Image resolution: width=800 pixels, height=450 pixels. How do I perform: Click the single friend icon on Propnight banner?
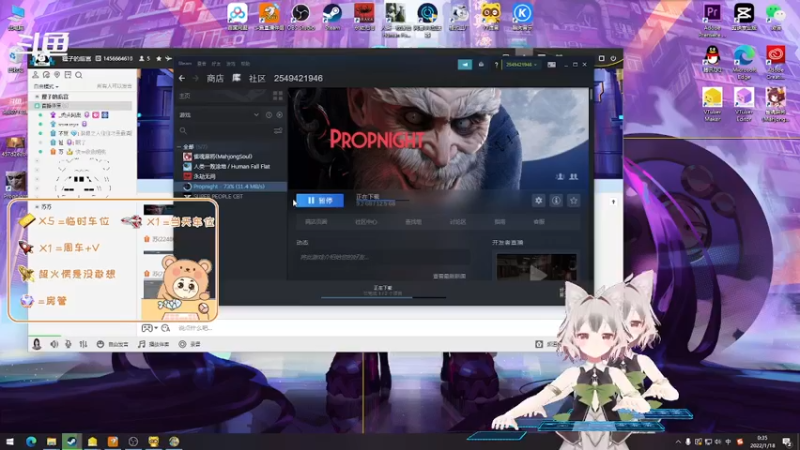560,177
